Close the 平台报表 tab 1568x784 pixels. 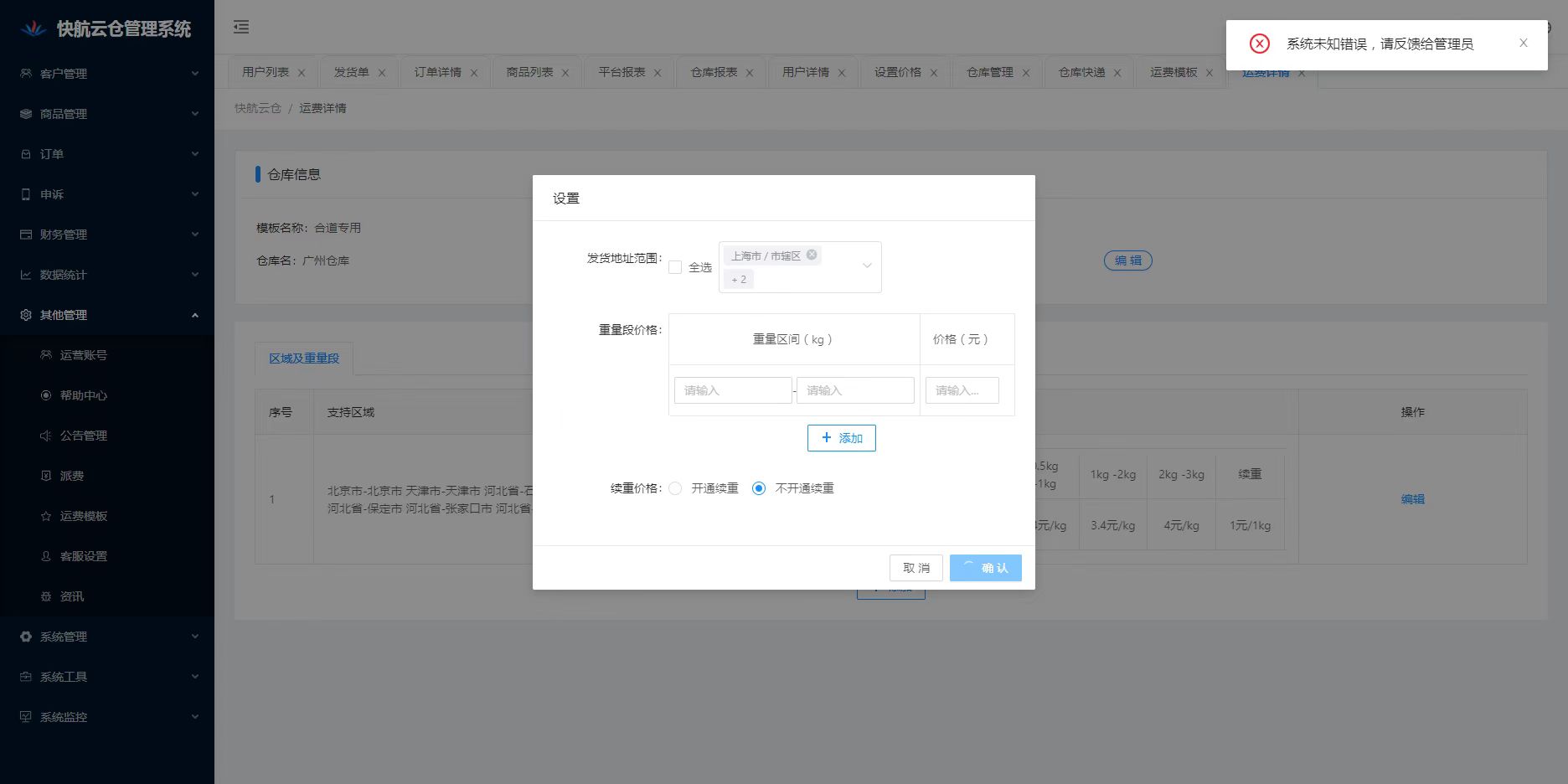658,73
